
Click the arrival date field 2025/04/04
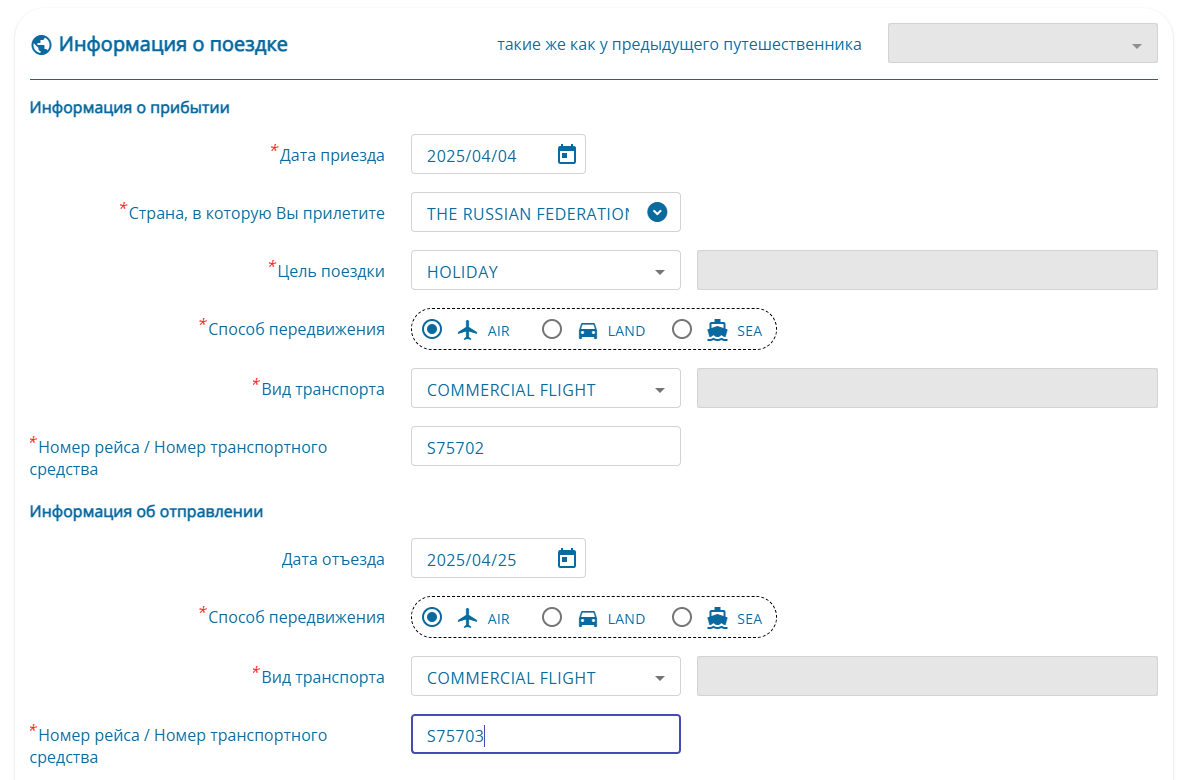[x=498, y=155]
